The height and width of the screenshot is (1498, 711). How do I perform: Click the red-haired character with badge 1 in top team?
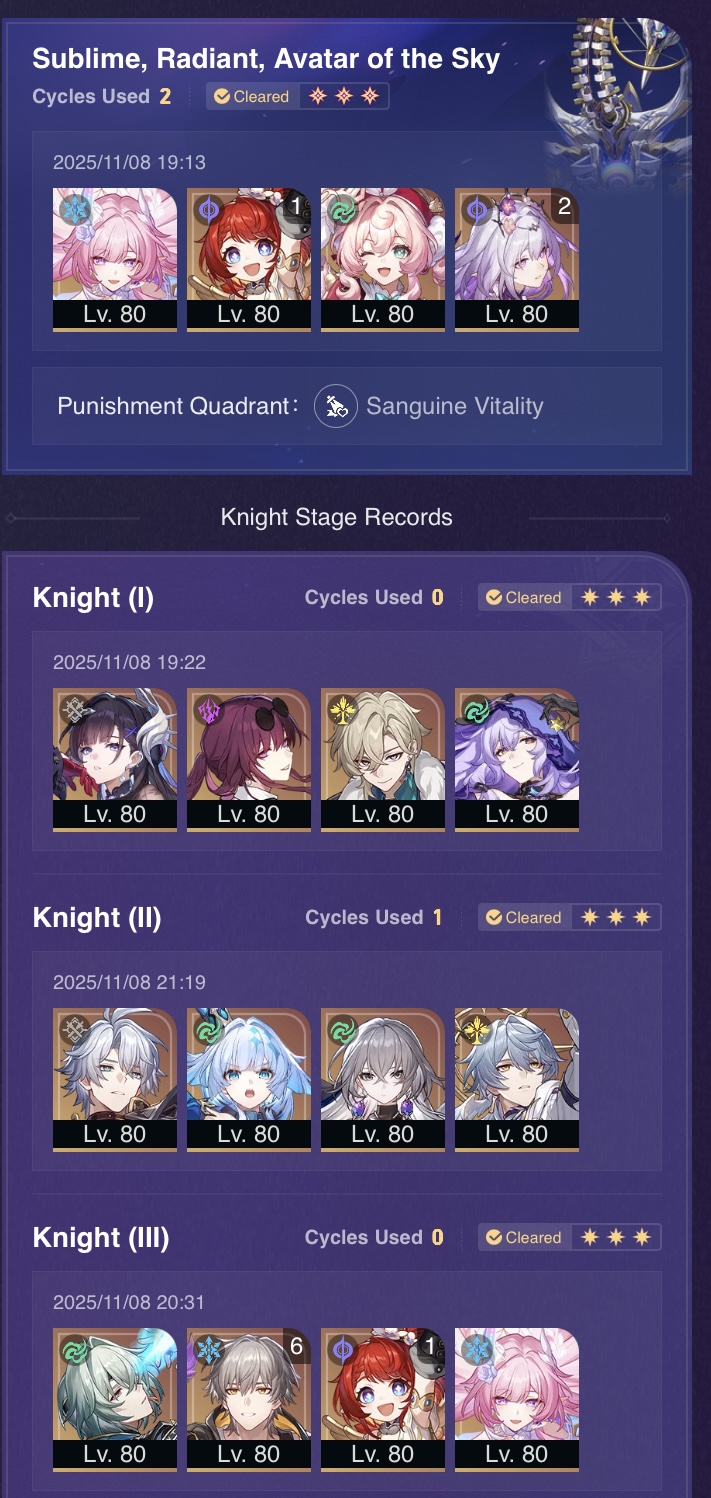coord(249,259)
